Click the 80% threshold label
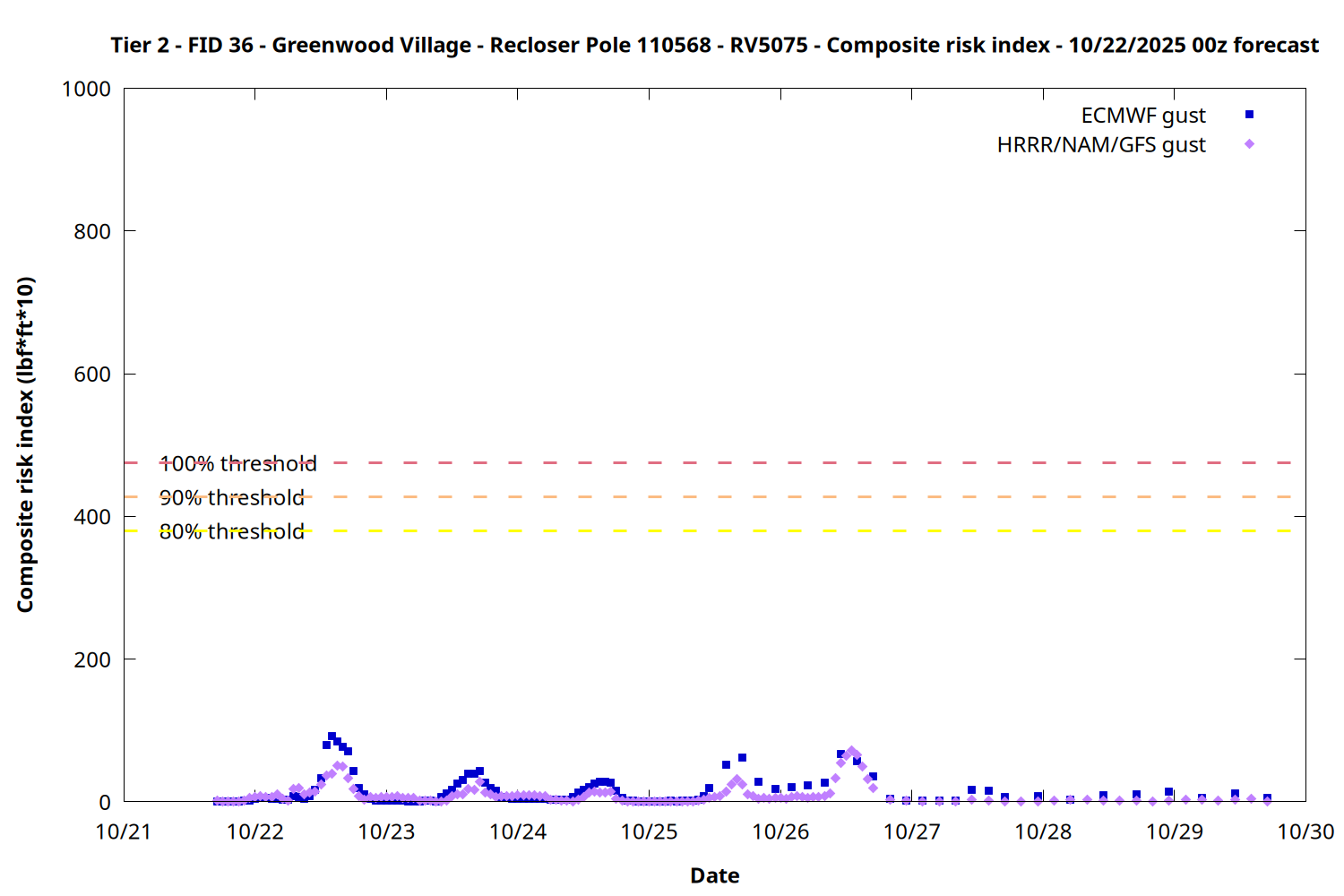This screenshot has height=896, width=1344. tap(231, 531)
